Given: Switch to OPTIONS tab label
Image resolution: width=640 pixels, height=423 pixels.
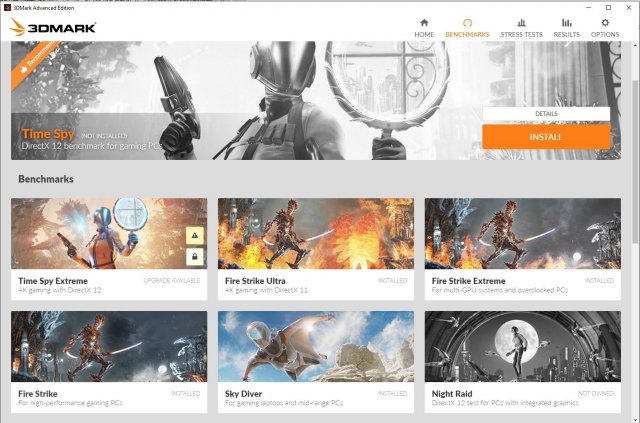Looking at the screenshot, I should (x=605, y=34).
